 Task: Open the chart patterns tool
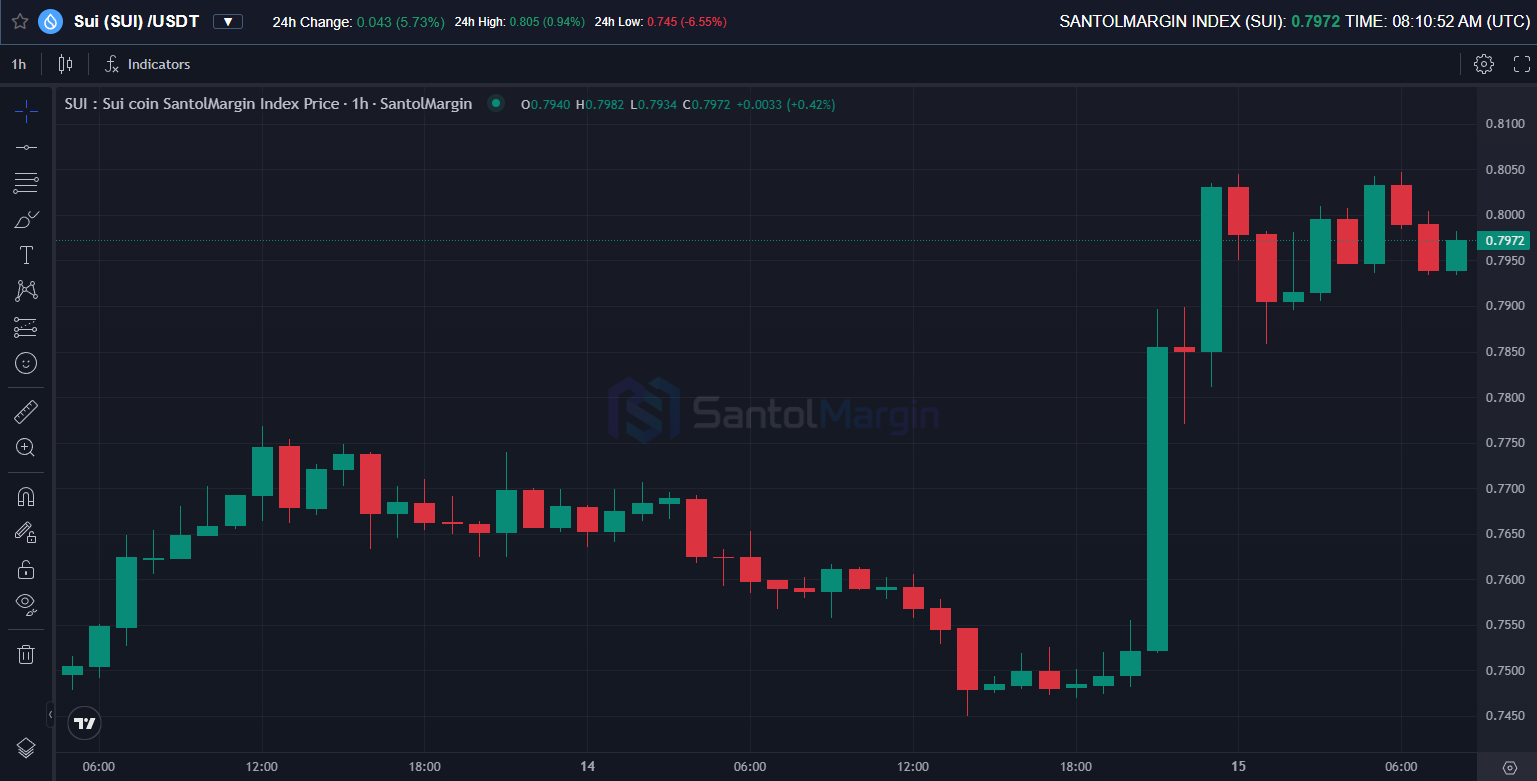click(x=26, y=291)
